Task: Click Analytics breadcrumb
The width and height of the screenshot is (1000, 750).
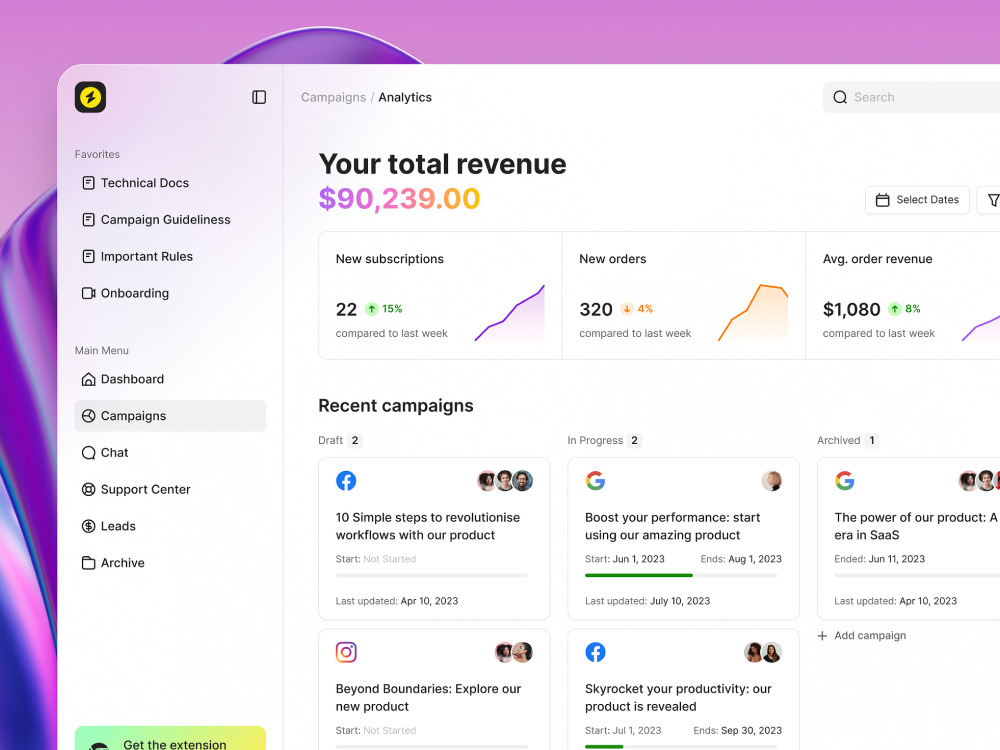Action: [405, 97]
